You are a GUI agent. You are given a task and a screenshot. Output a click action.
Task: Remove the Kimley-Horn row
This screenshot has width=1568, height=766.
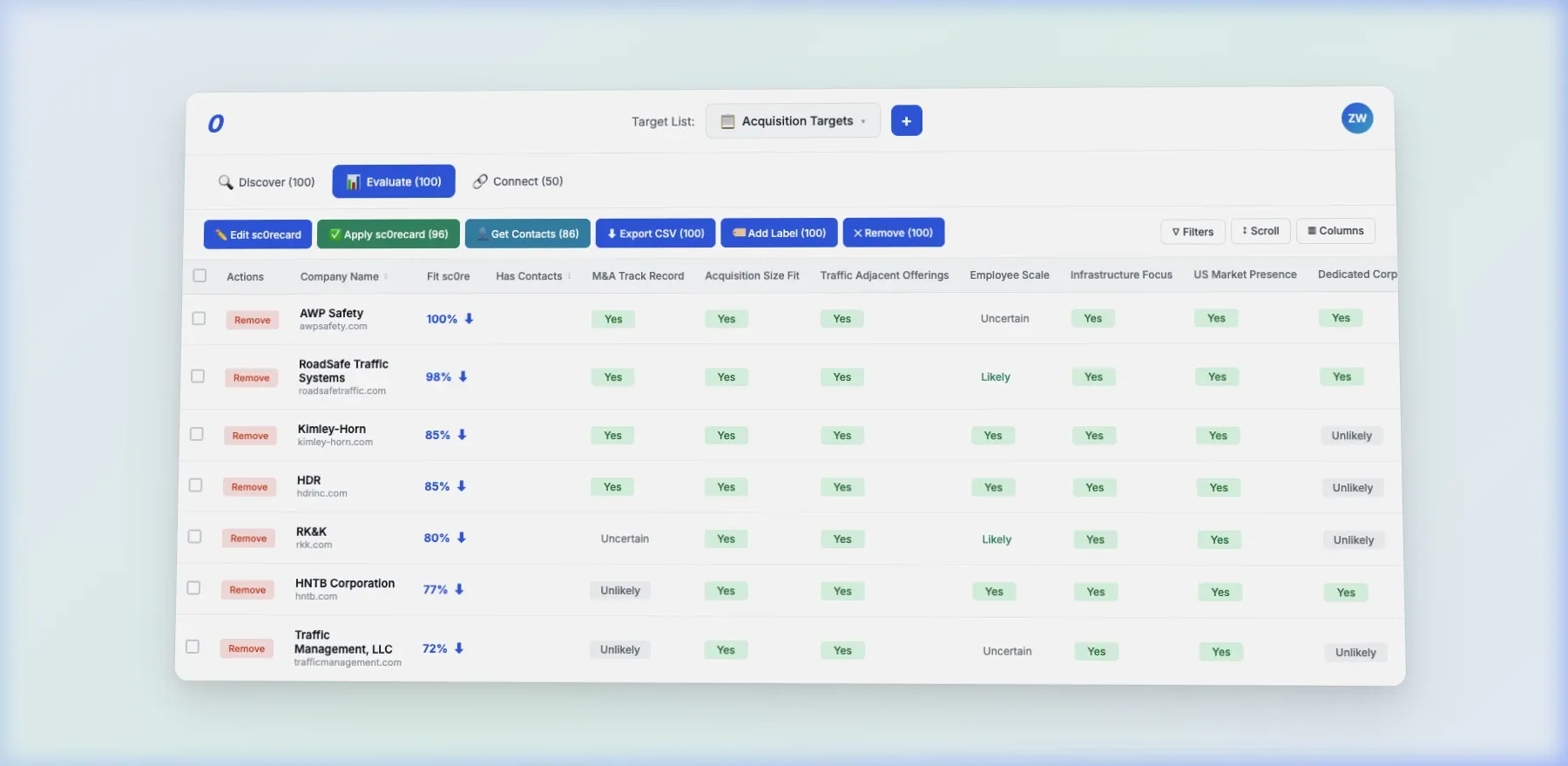pyautogui.click(x=251, y=436)
